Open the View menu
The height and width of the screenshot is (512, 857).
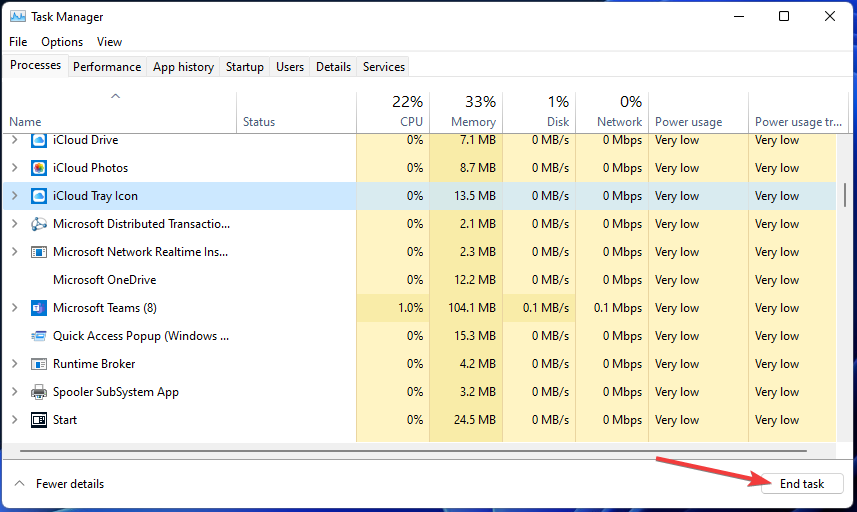click(x=109, y=42)
